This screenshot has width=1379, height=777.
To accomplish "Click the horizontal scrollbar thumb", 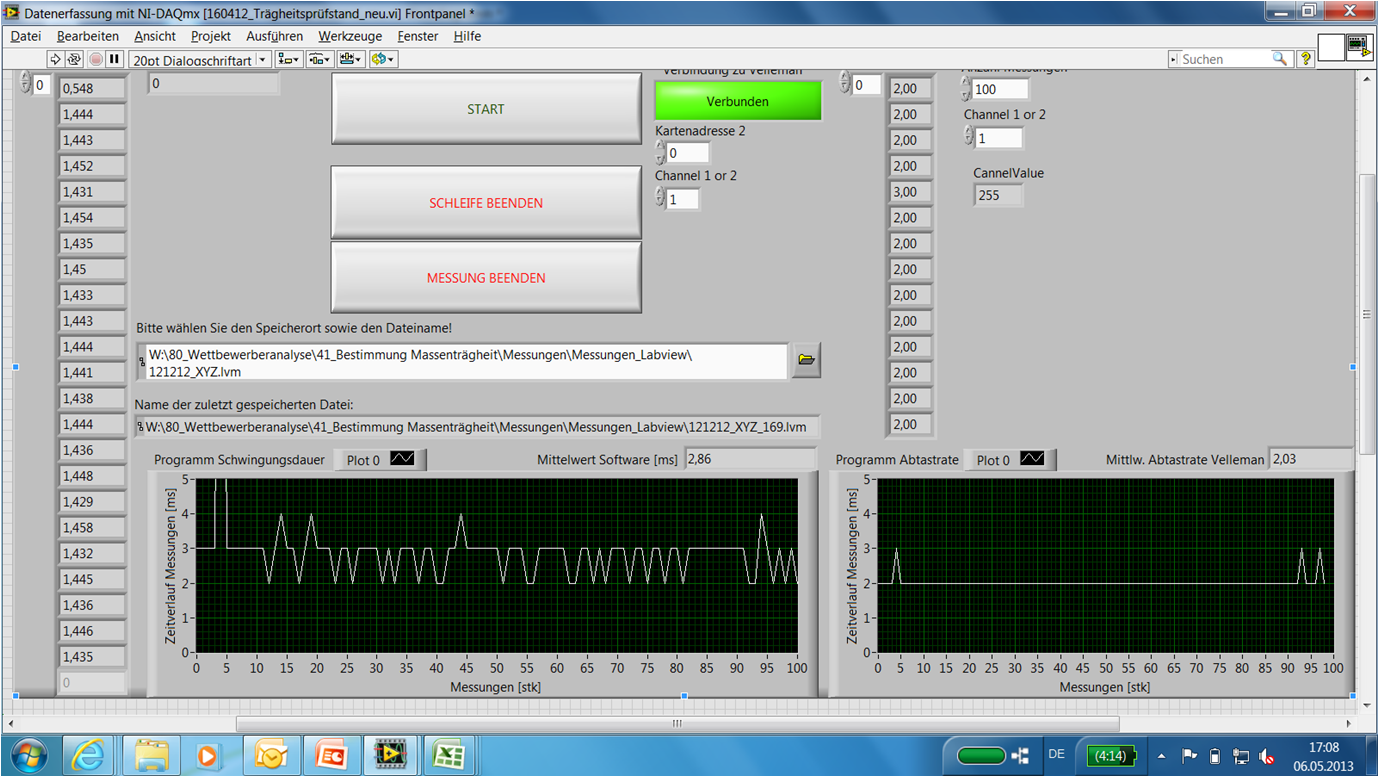I will pos(677,723).
